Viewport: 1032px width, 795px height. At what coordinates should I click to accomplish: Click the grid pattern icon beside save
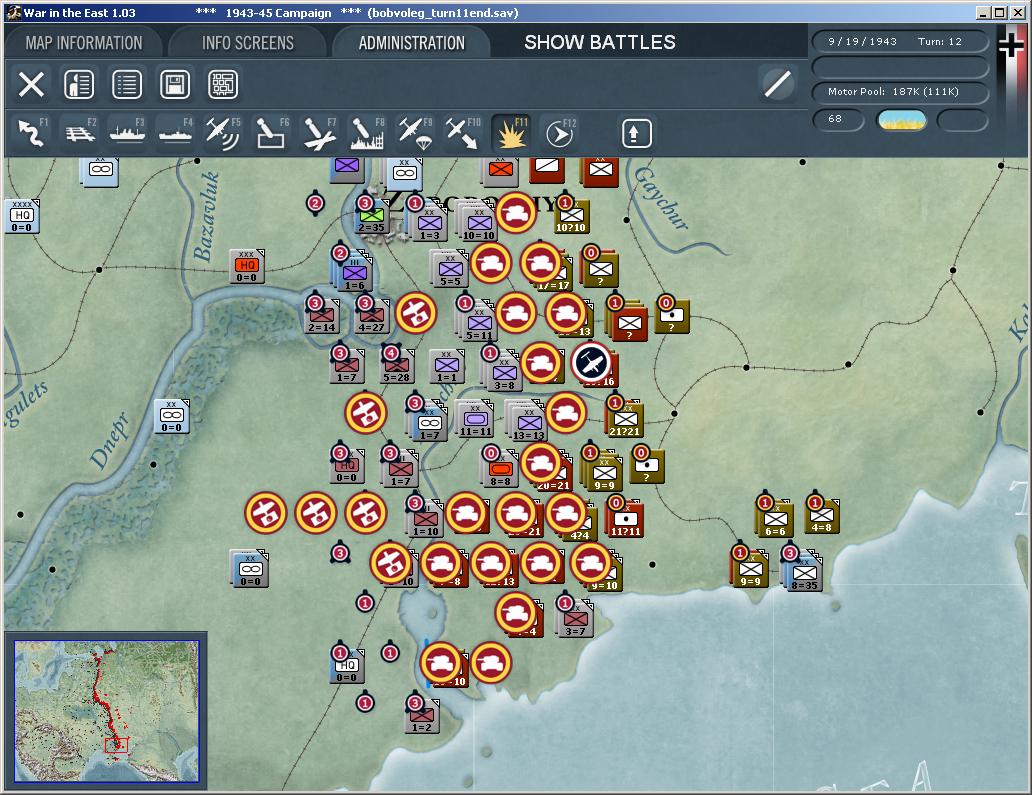click(223, 84)
